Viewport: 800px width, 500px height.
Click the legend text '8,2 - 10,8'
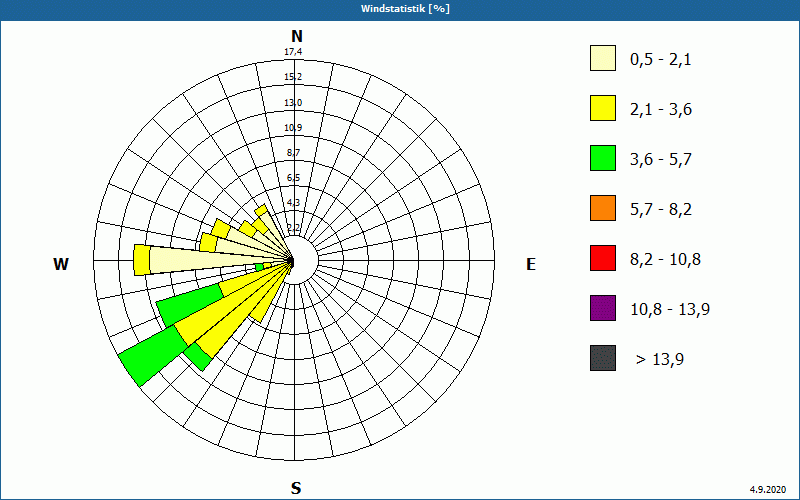pyautogui.click(x=665, y=260)
